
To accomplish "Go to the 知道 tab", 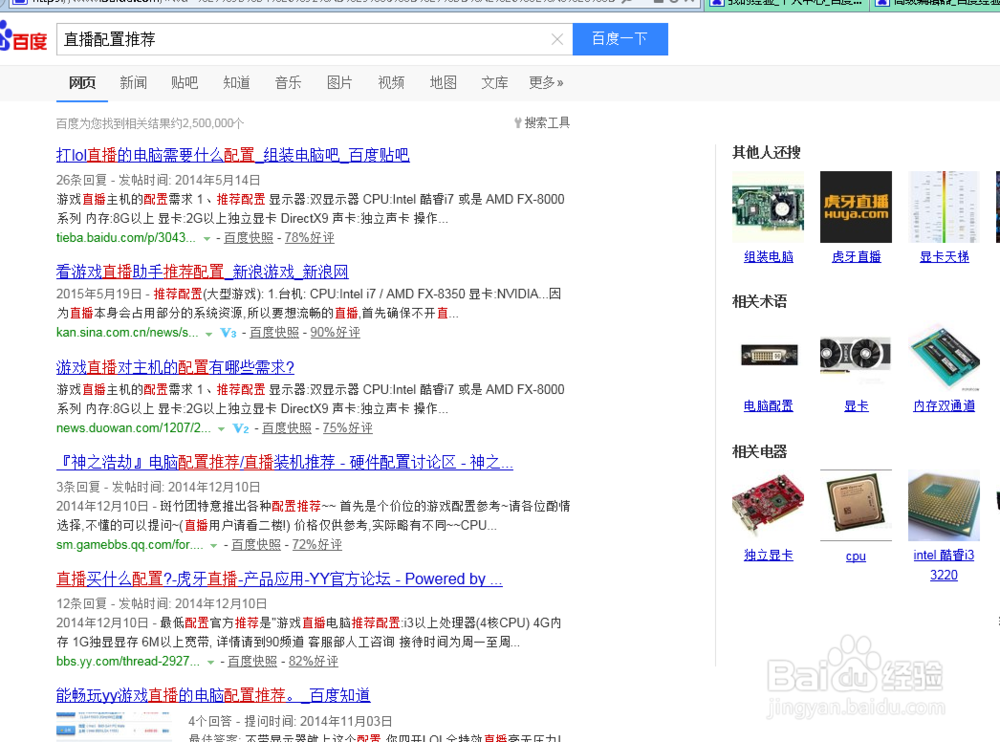I will coord(237,82).
